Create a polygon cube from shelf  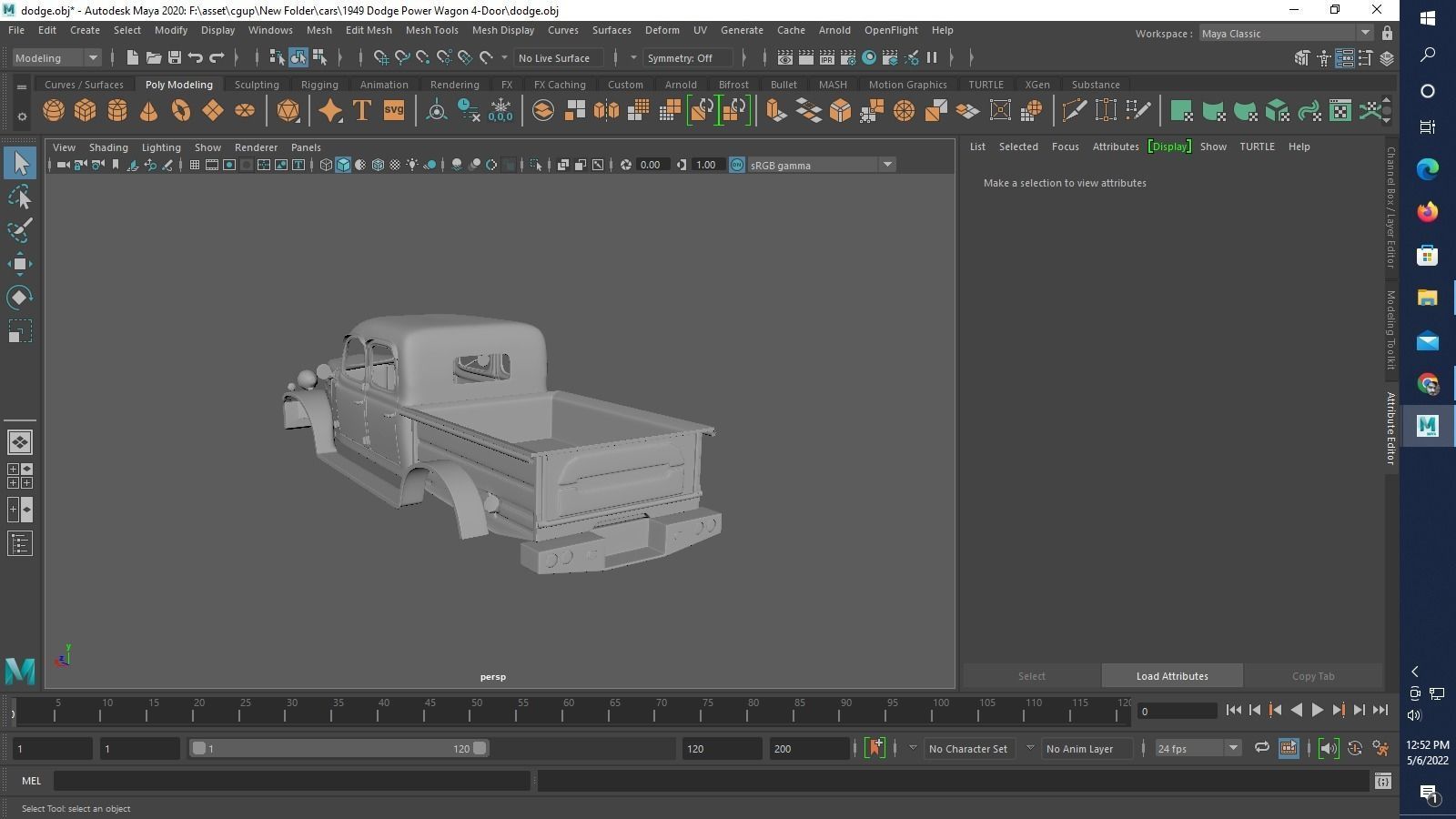[x=86, y=111]
